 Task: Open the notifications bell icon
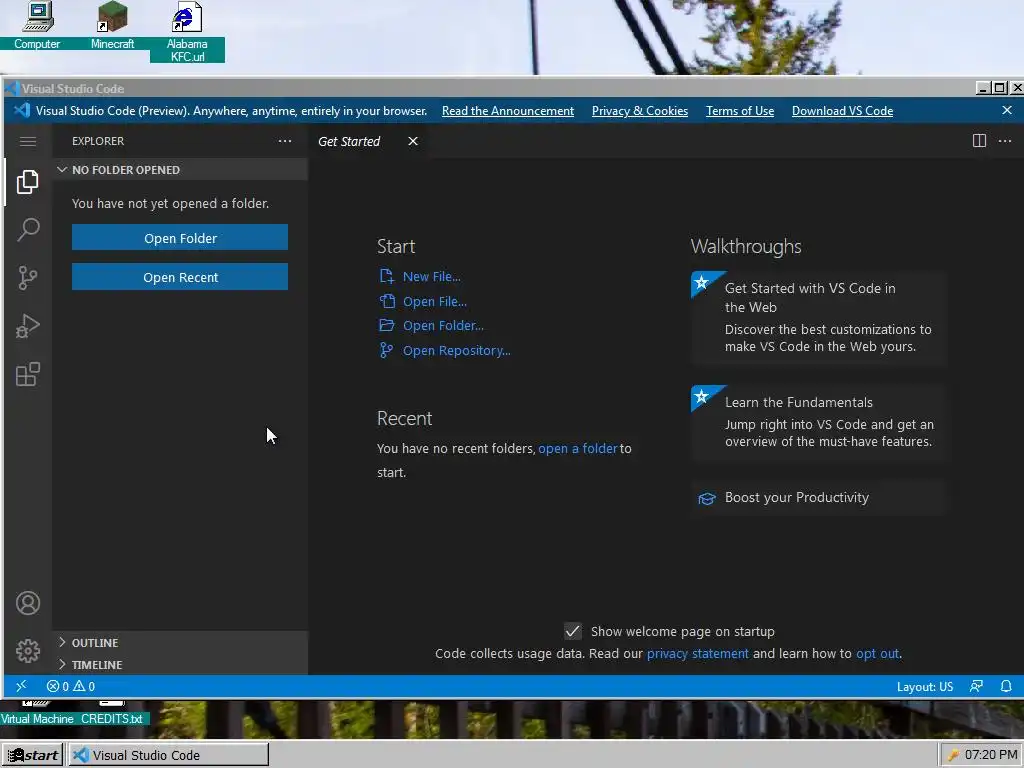point(1006,686)
